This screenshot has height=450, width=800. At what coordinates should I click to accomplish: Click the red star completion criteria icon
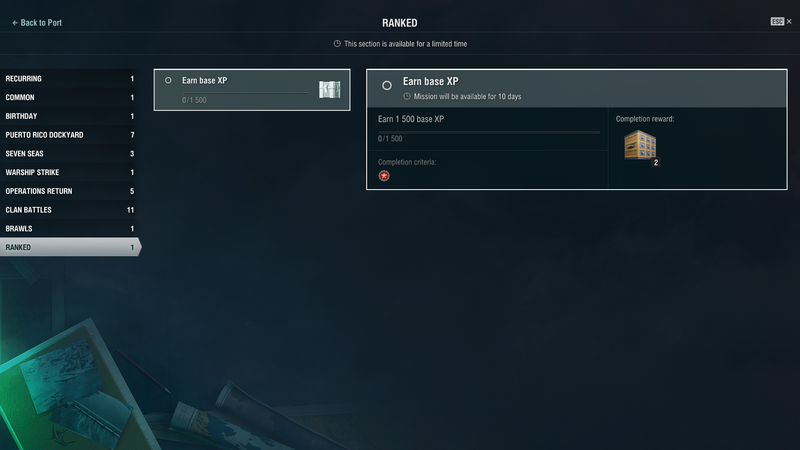(384, 176)
